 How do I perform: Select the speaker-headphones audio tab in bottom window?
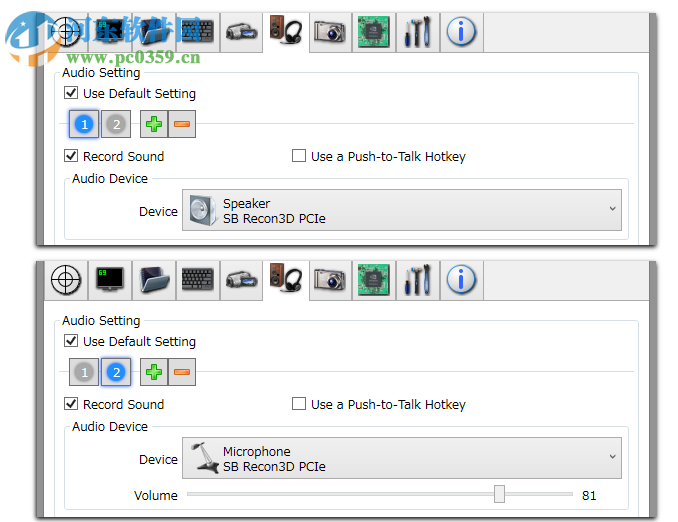[286, 280]
